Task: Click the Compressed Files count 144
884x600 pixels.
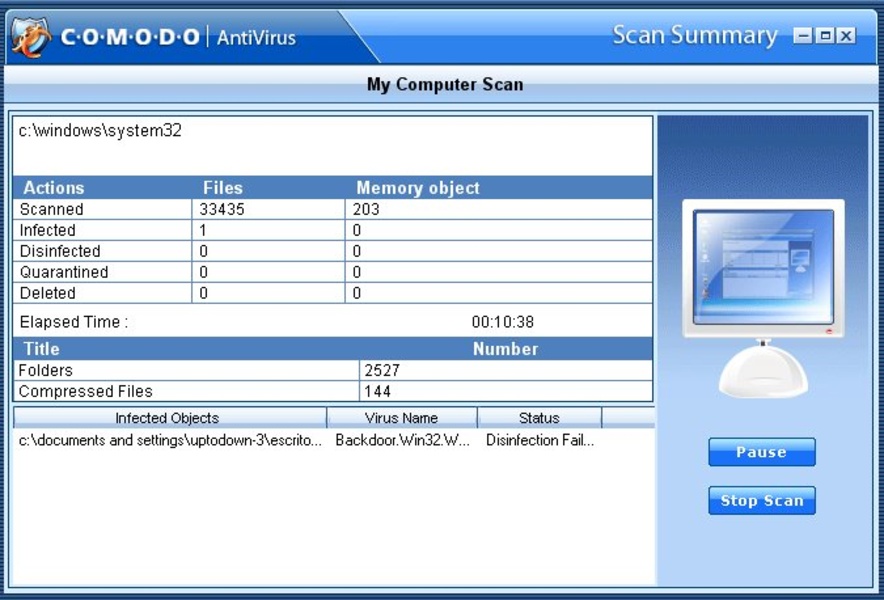Action: 377,391
